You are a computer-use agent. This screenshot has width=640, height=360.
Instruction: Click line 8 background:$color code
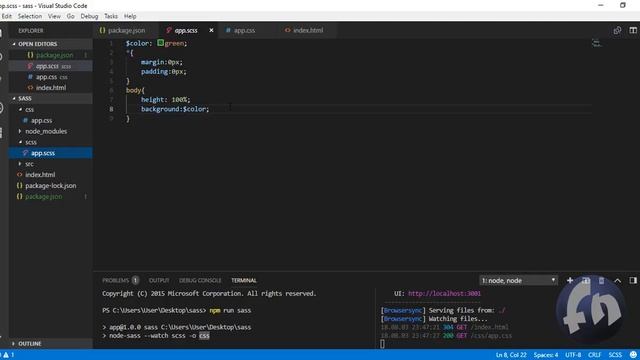point(175,109)
